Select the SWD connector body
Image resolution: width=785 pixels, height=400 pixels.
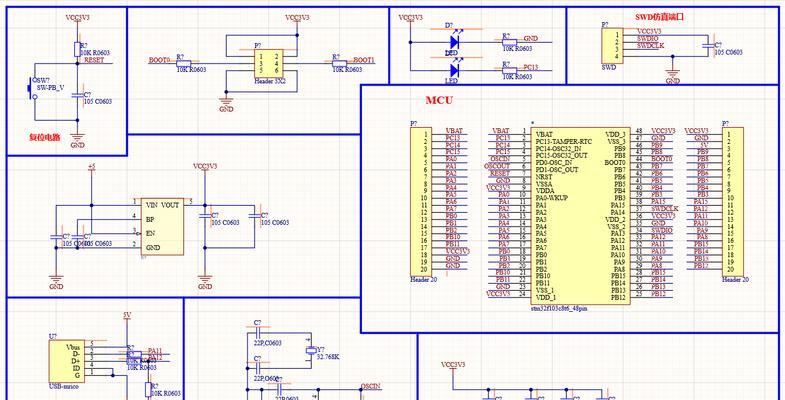(x=611, y=46)
